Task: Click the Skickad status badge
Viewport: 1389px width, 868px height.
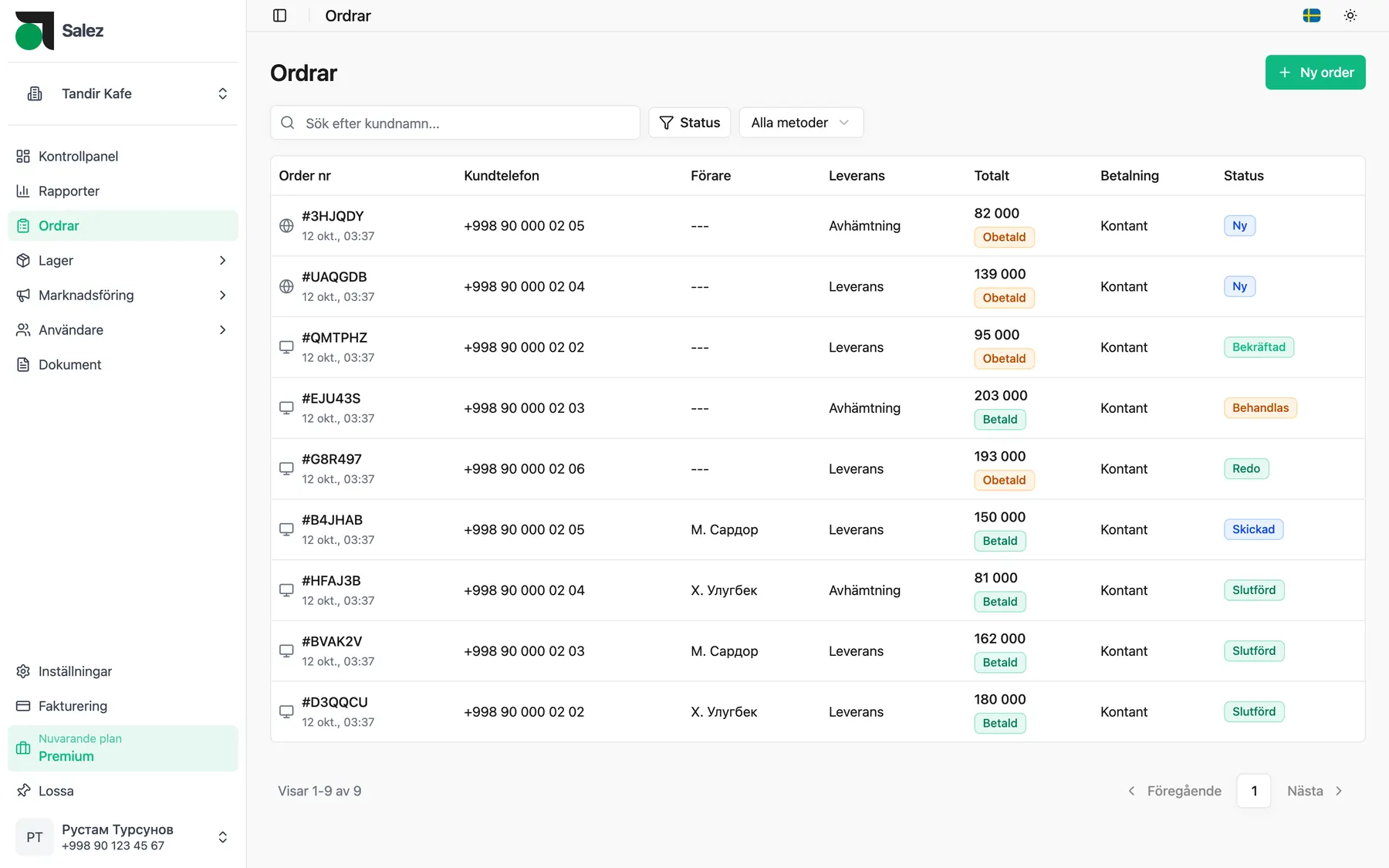Action: [x=1253, y=529]
